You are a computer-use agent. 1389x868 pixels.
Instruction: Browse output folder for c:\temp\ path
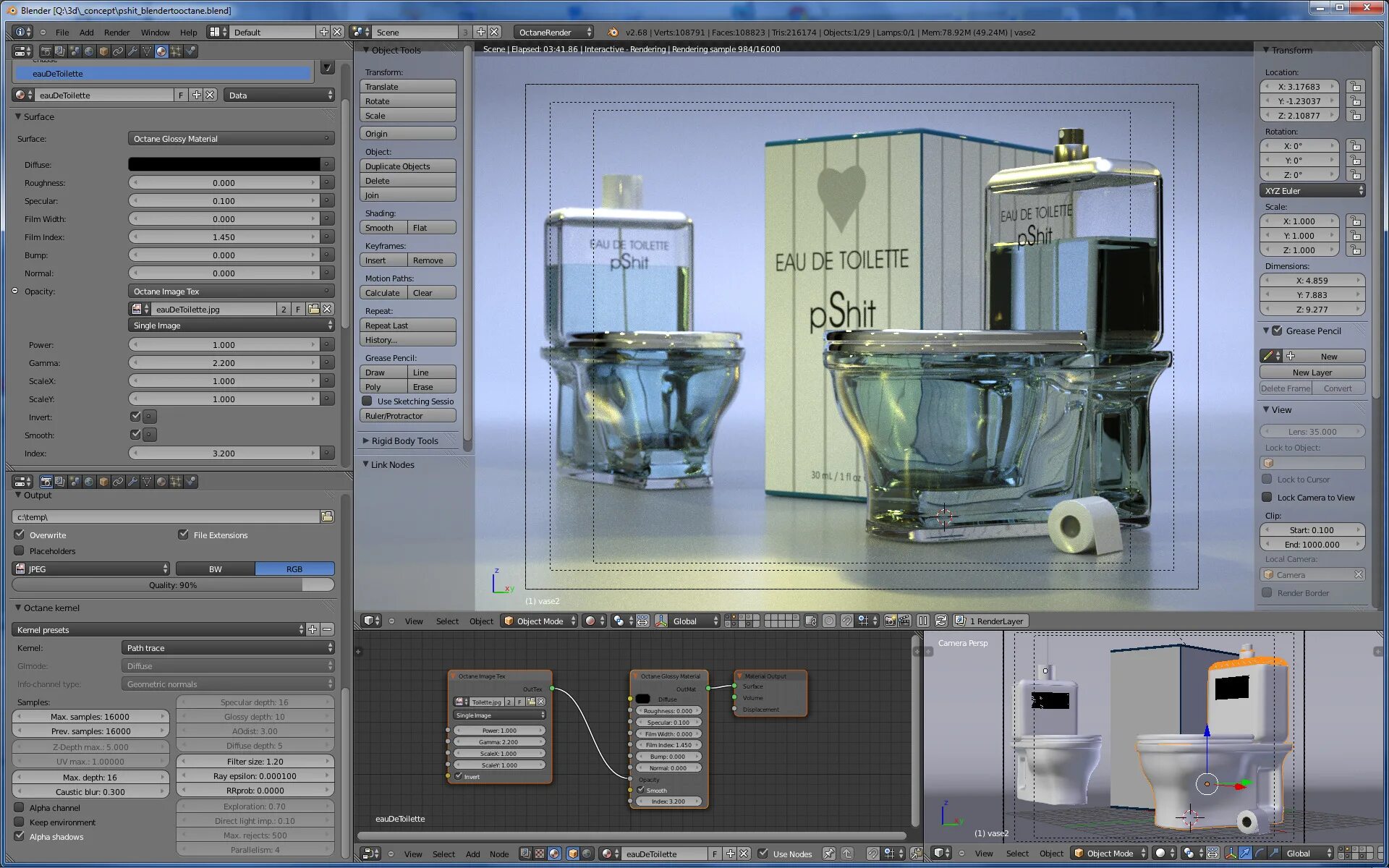click(x=327, y=516)
